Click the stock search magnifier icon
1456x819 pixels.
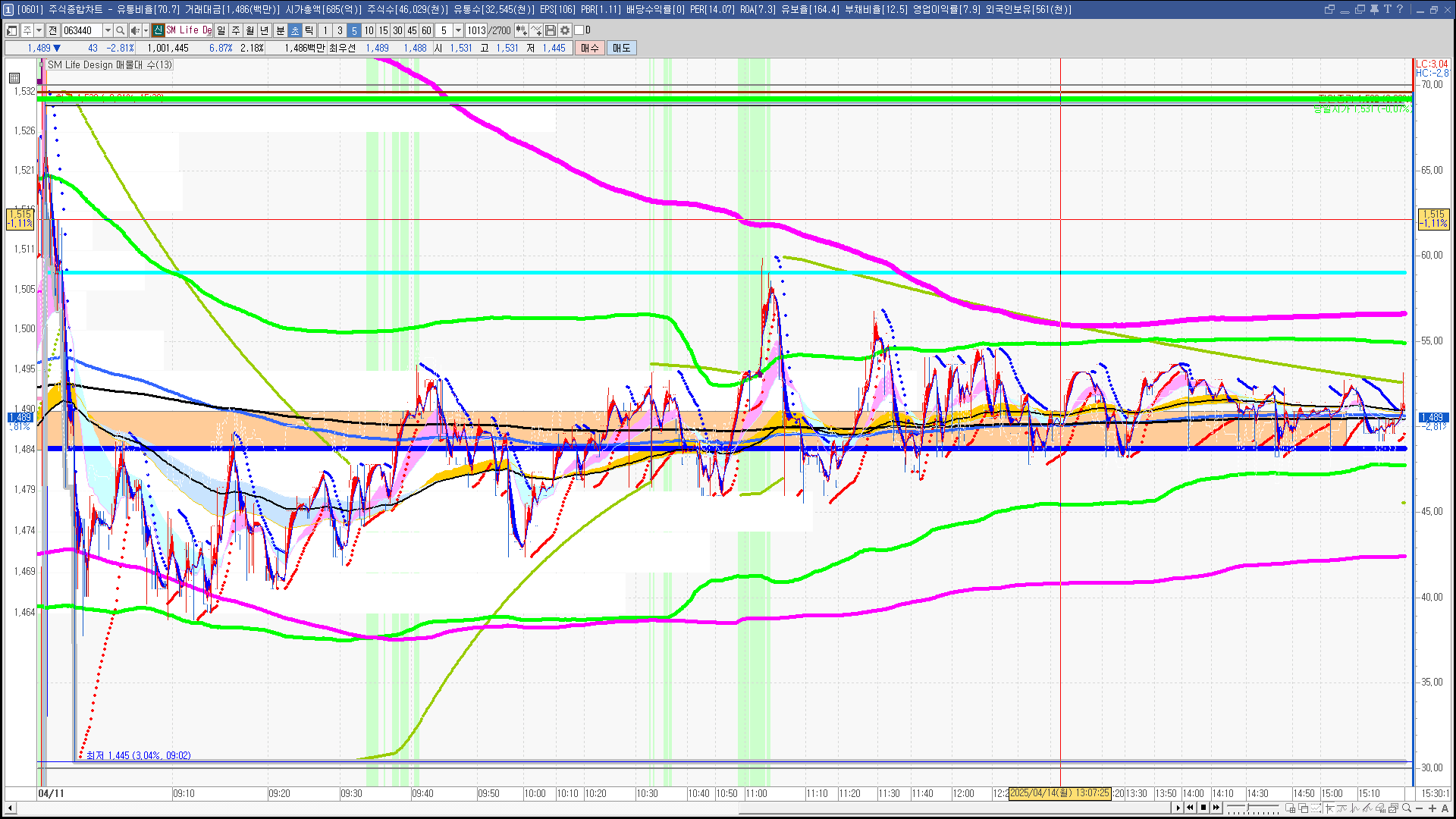click(x=120, y=30)
